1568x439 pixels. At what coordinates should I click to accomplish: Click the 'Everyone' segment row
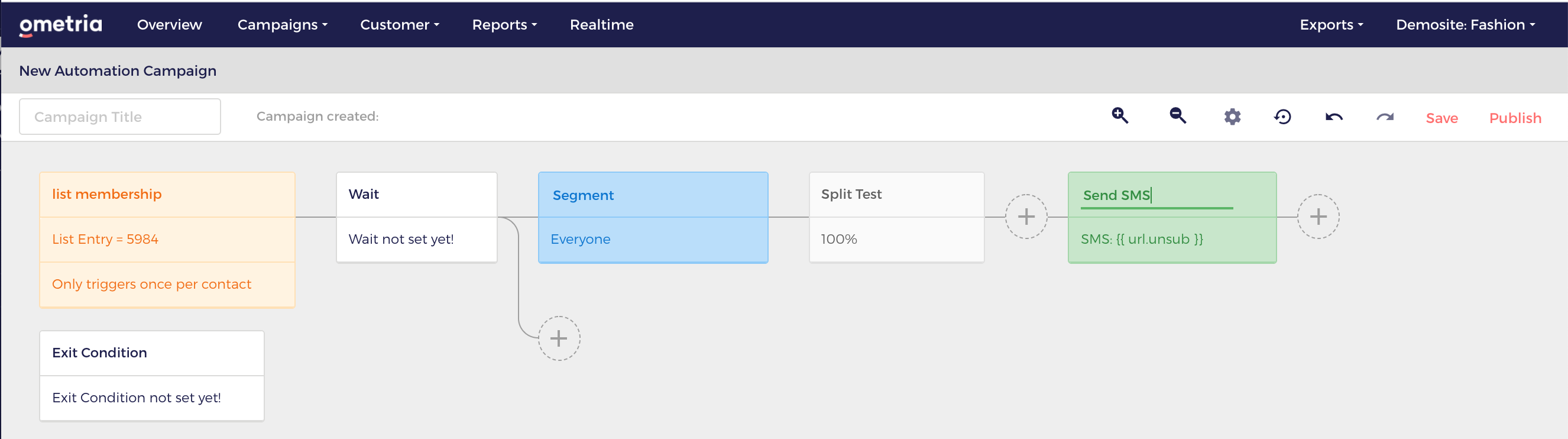tap(653, 240)
